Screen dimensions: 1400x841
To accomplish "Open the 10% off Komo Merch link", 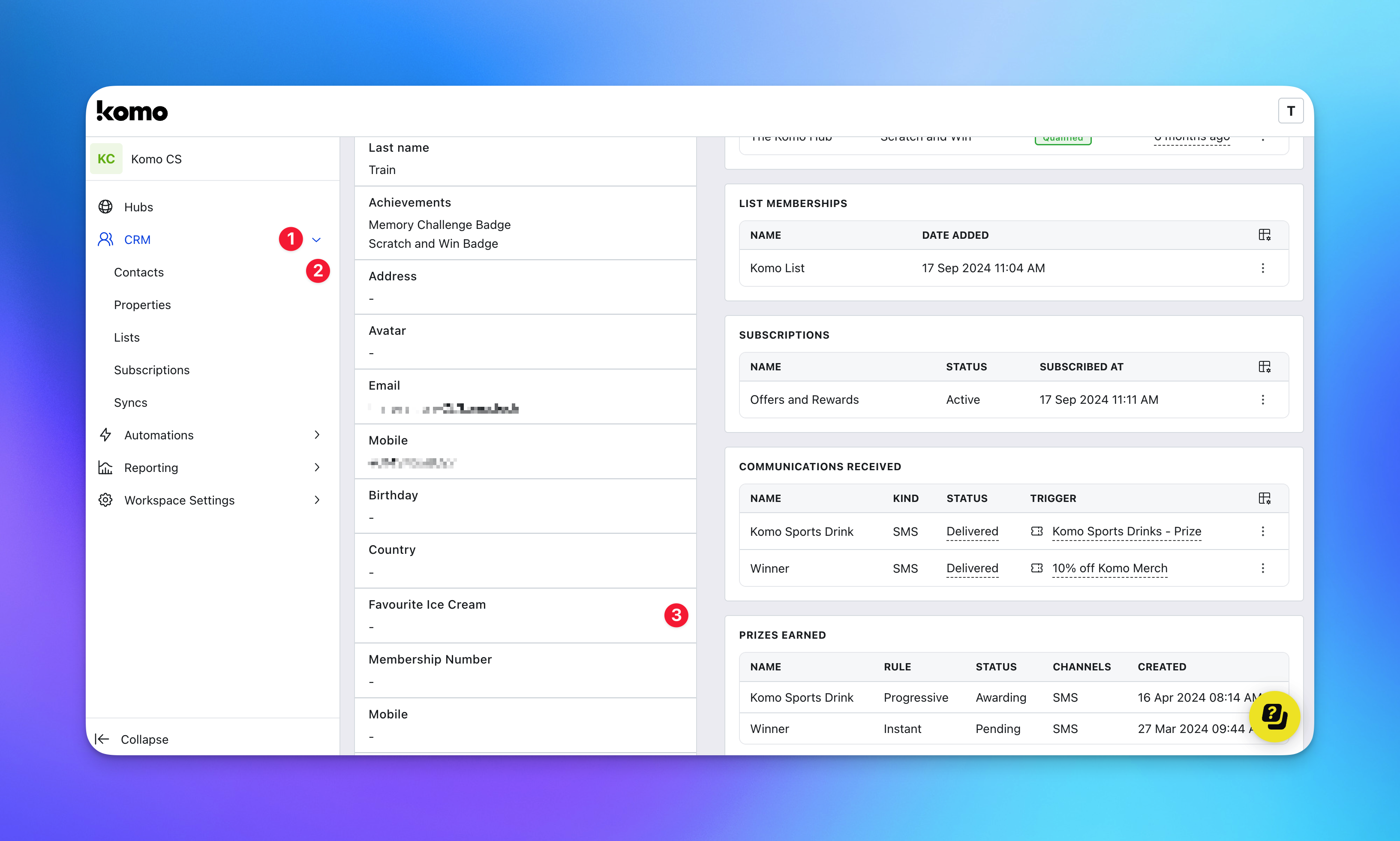I will click(x=1109, y=568).
